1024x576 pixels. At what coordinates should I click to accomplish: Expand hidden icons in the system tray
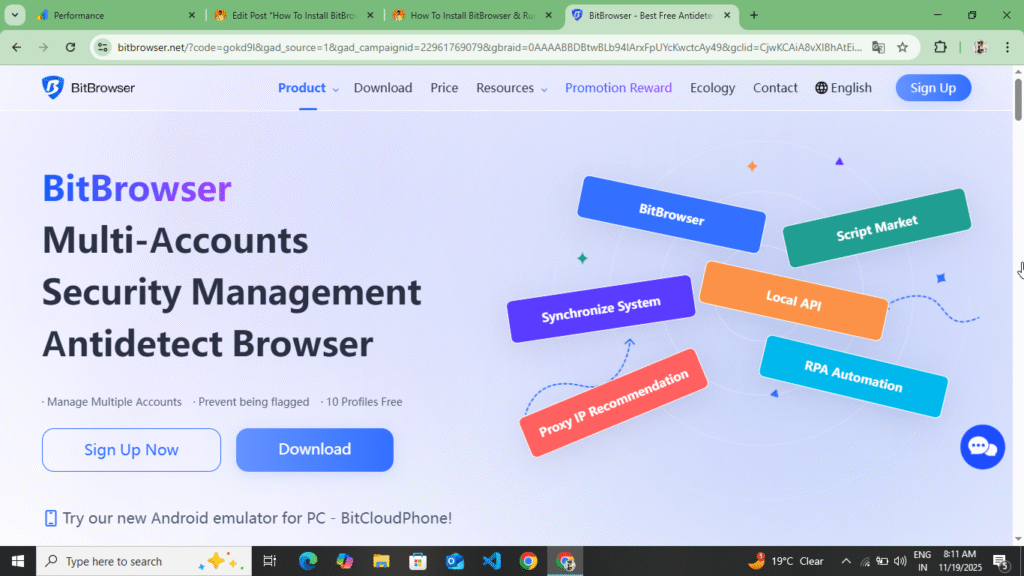(x=845, y=561)
